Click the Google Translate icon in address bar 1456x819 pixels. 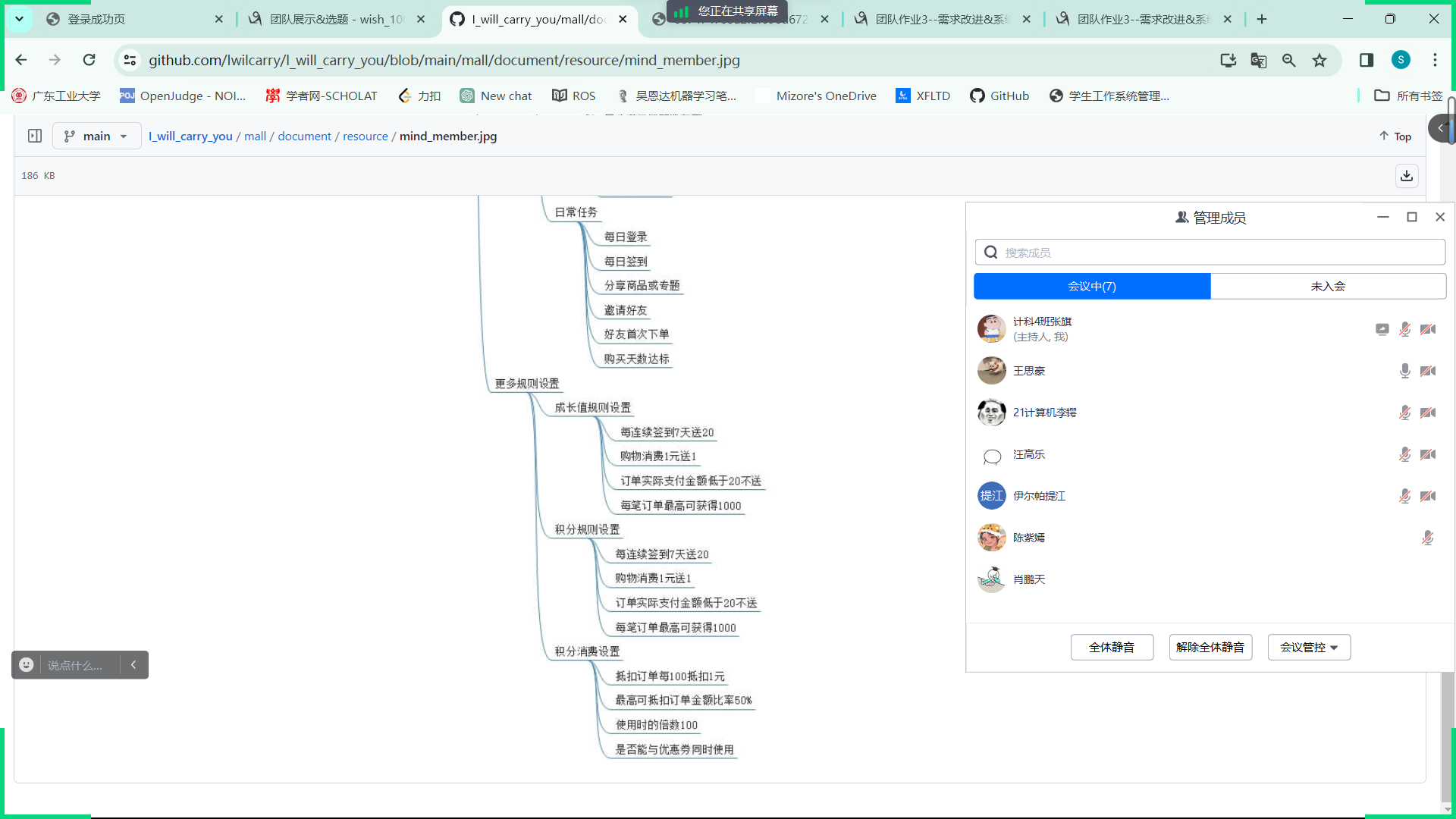point(1258,60)
